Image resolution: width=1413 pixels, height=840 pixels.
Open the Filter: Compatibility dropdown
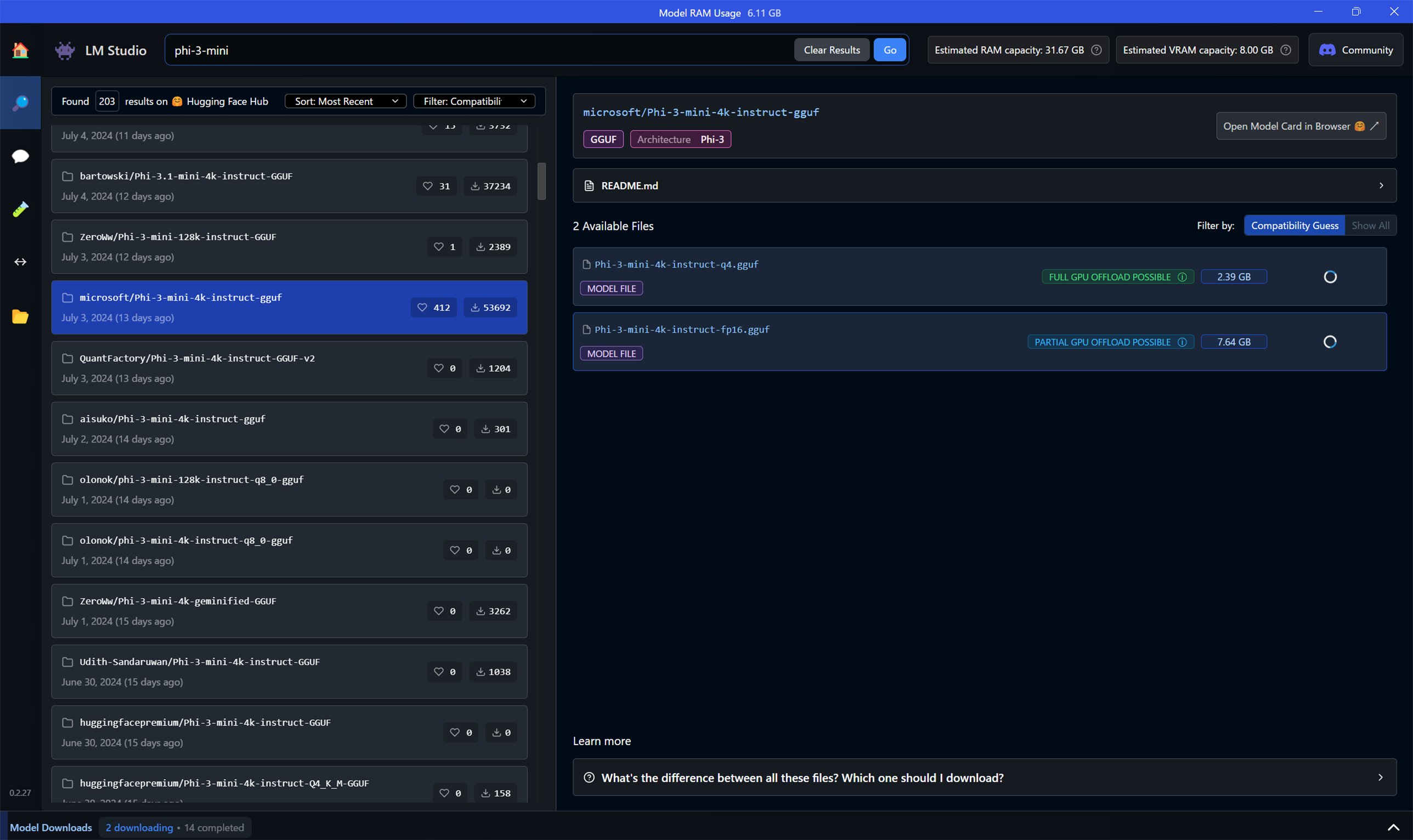coord(474,101)
